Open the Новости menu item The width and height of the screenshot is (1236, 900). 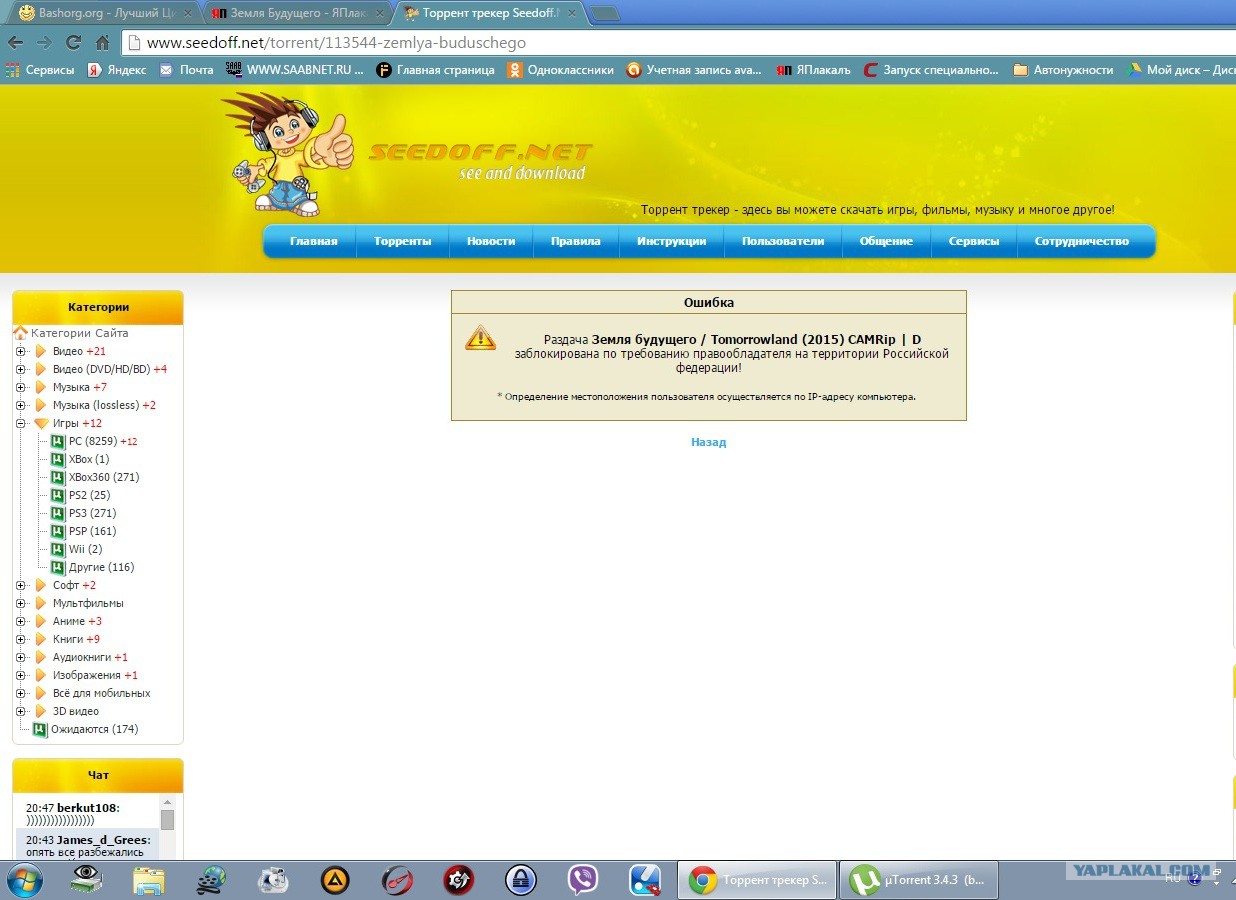pyautogui.click(x=491, y=241)
